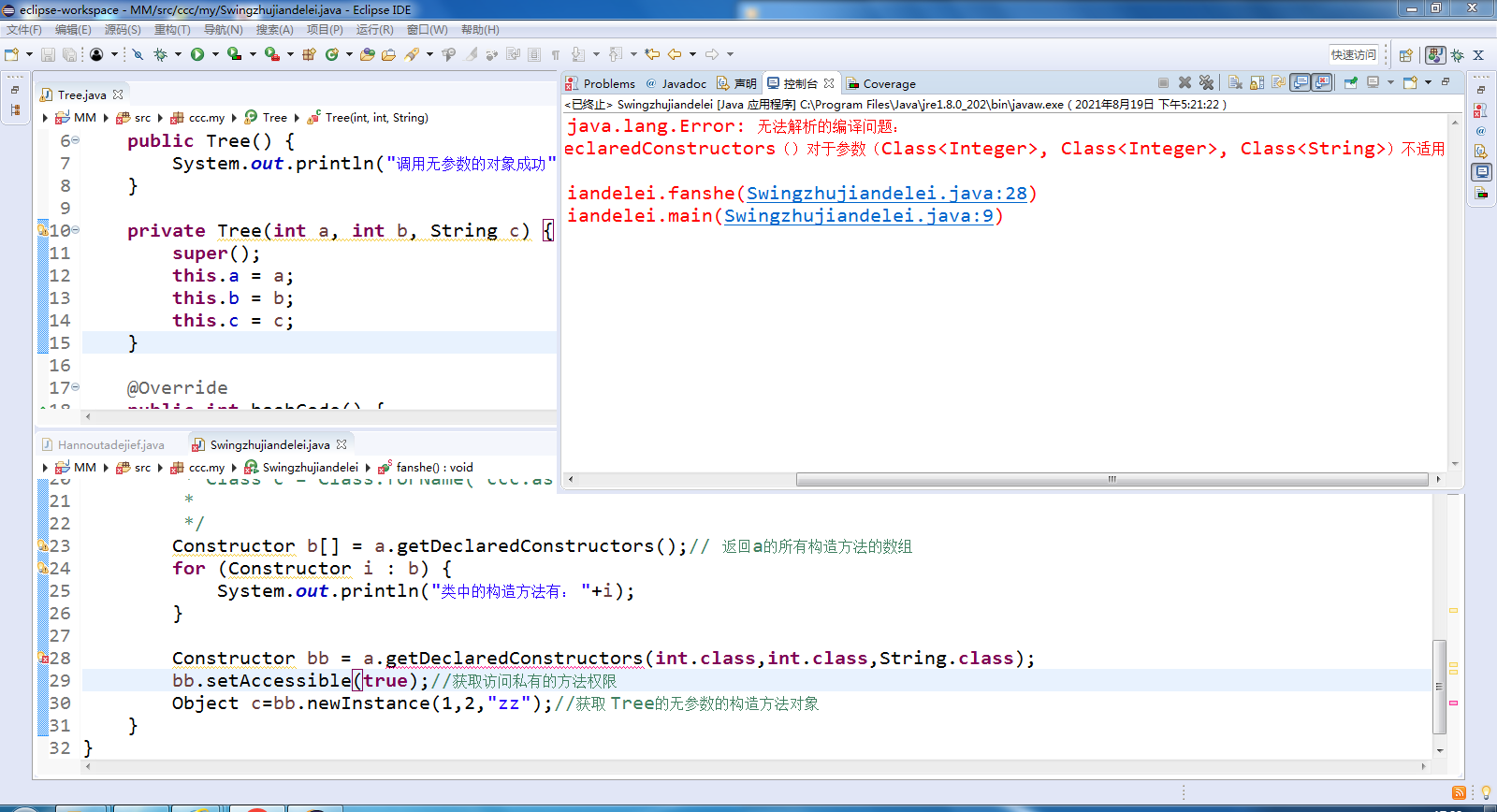The width and height of the screenshot is (1497, 812).
Task: Click the console horizontal scrollbar thumb
Action: tap(1112, 479)
